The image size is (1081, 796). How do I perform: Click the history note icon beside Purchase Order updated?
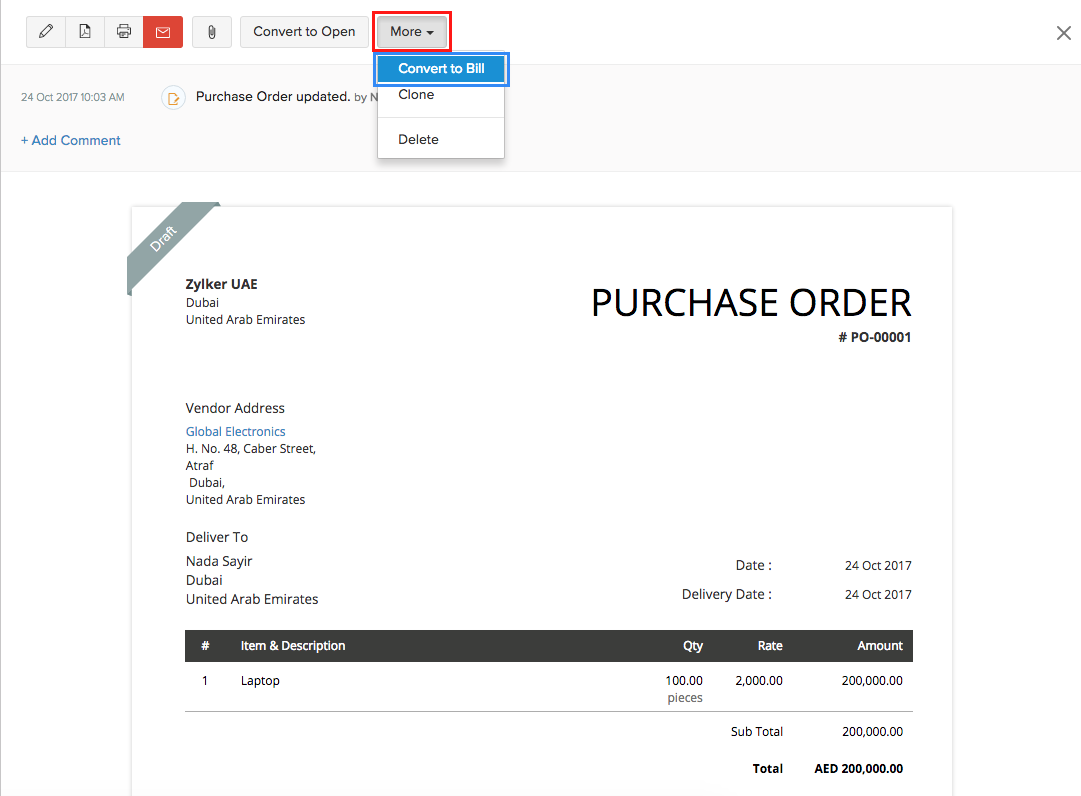point(173,98)
